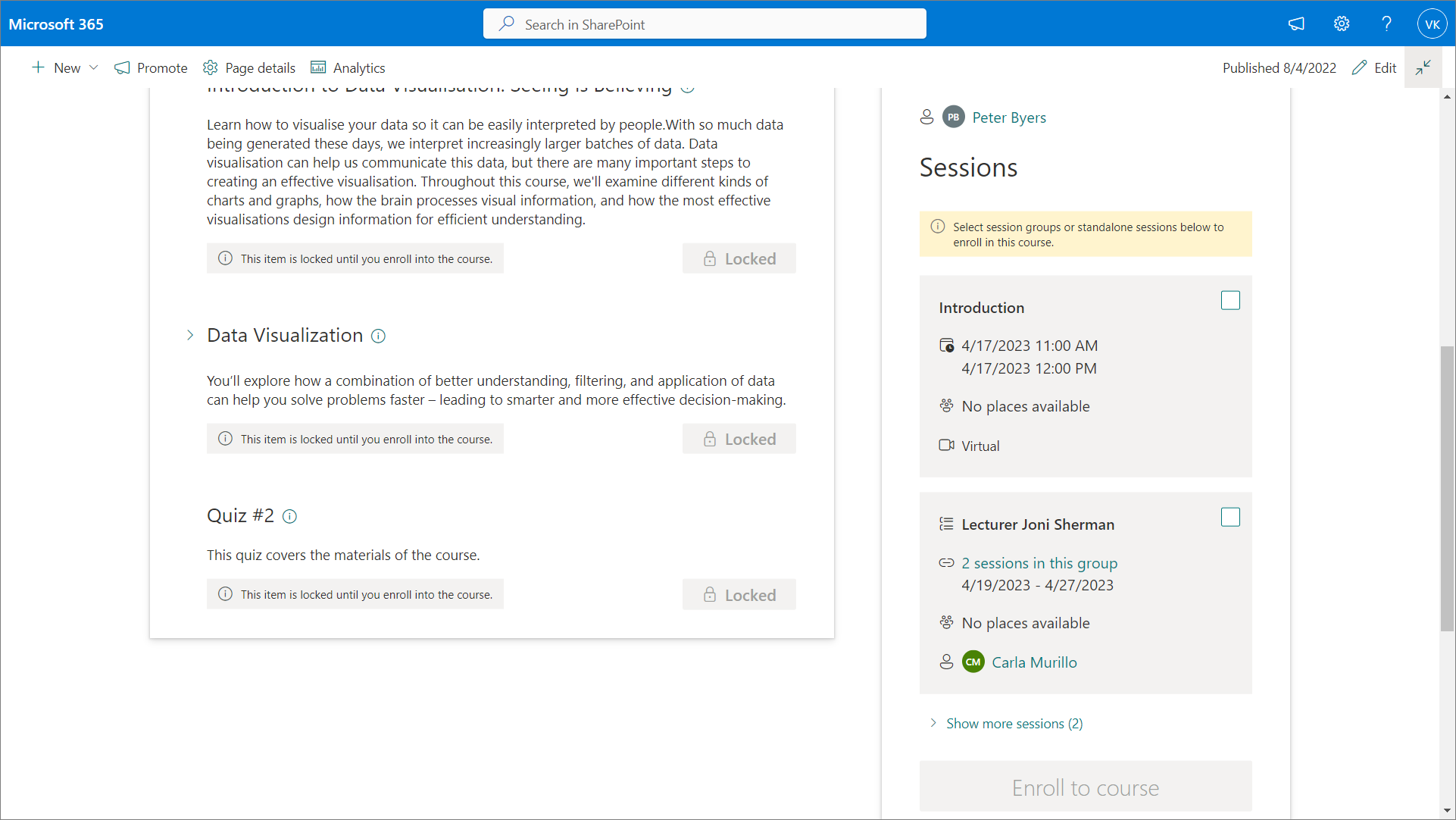Click the Edit pencil icon
Image resolution: width=1456 pixels, height=820 pixels.
click(1360, 67)
